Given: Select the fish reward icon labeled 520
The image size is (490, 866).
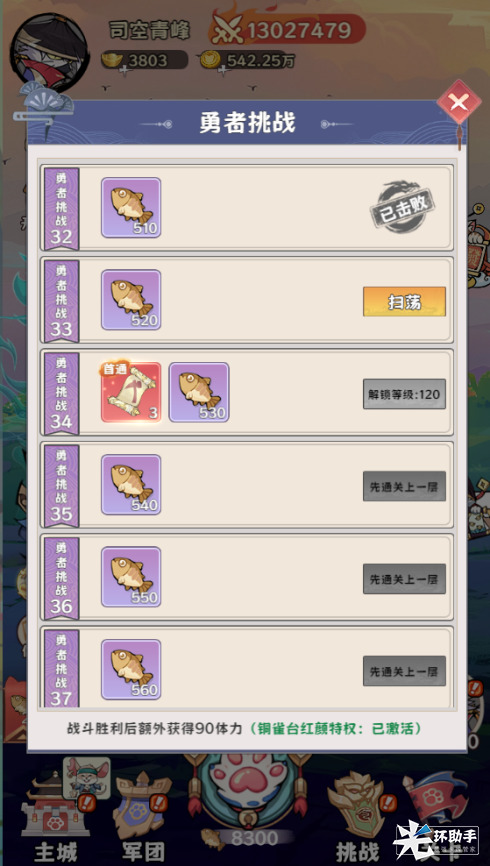Looking at the screenshot, I should coord(131,300).
